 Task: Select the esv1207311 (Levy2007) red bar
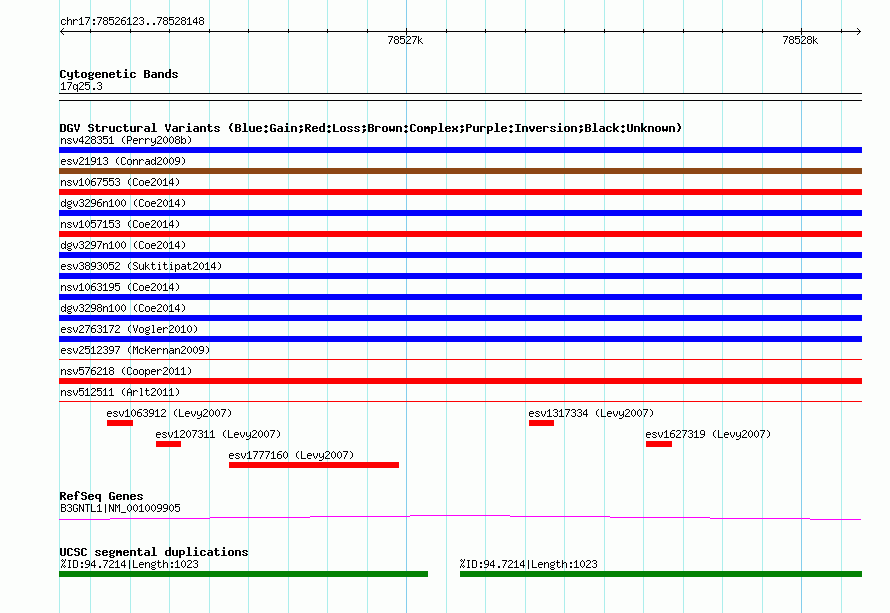tap(169, 444)
